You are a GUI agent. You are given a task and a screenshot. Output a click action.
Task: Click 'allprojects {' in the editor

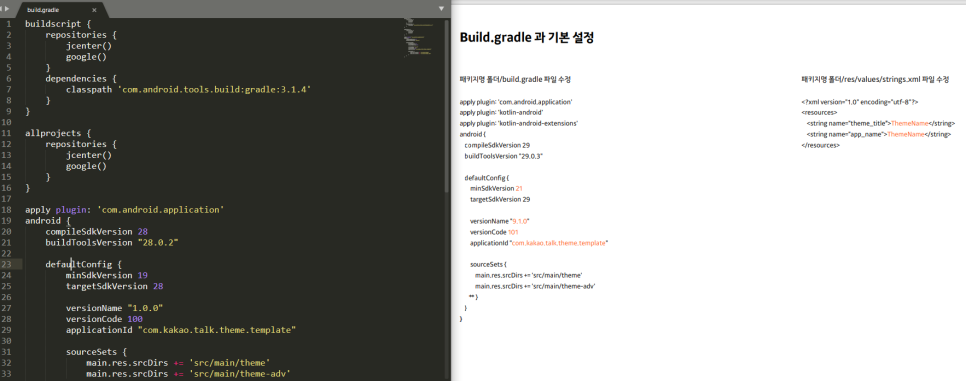click(x=58, y=133)
